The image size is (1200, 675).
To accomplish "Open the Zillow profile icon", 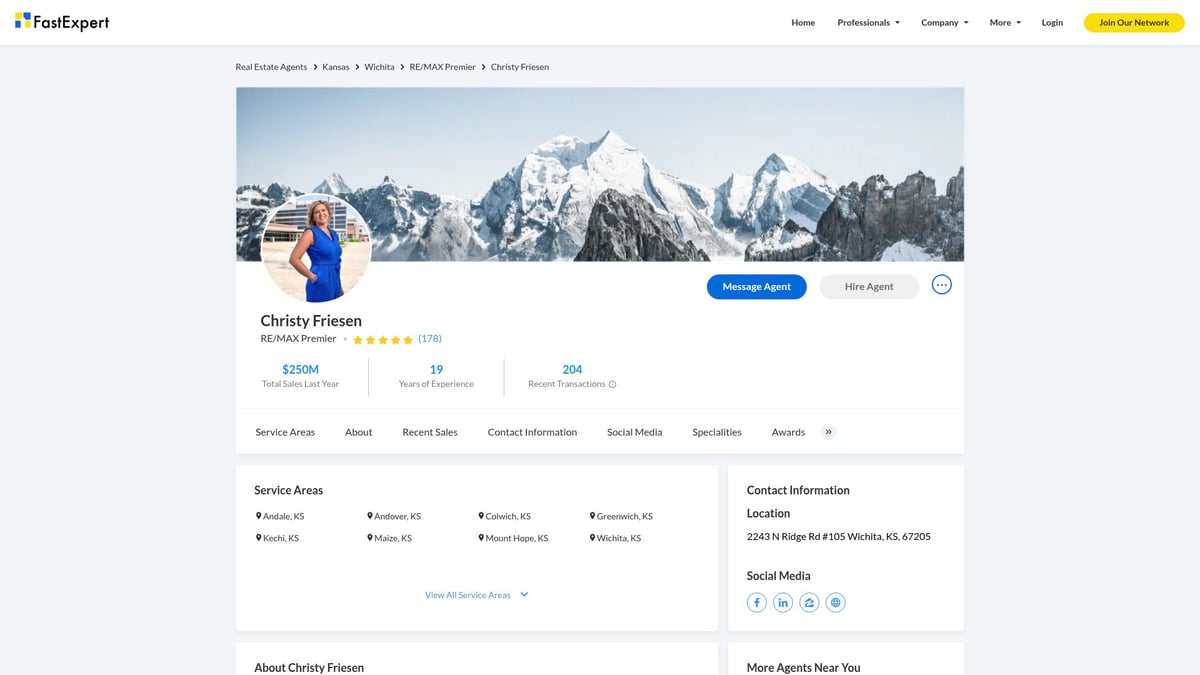I will 809,601.
